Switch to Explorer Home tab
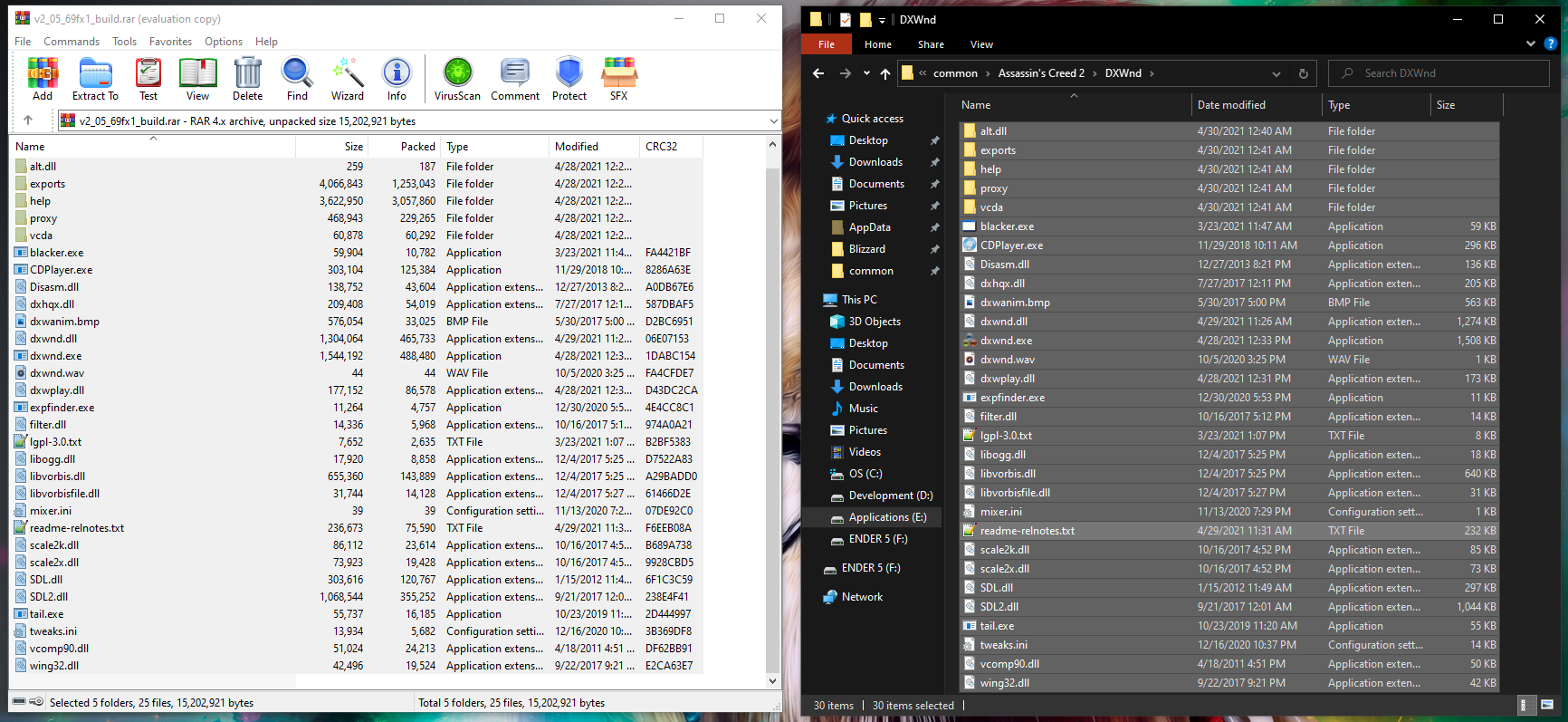Viewport: 1568px width, 722px height. coord(878,44)
